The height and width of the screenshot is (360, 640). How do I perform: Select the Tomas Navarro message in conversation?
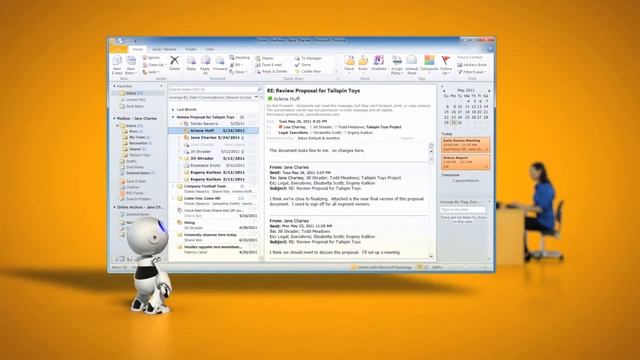[213, 123]
